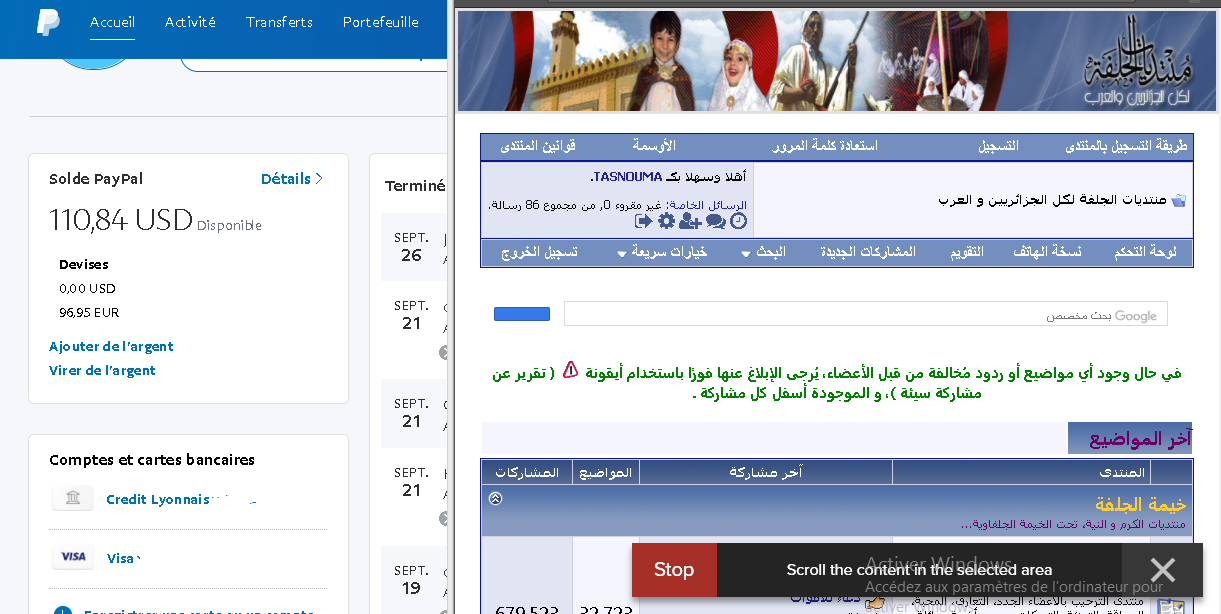The height and width of the screenshot is (614, 1221).
Task: Open the Visa card entry
Action: [x=121, y=558]
